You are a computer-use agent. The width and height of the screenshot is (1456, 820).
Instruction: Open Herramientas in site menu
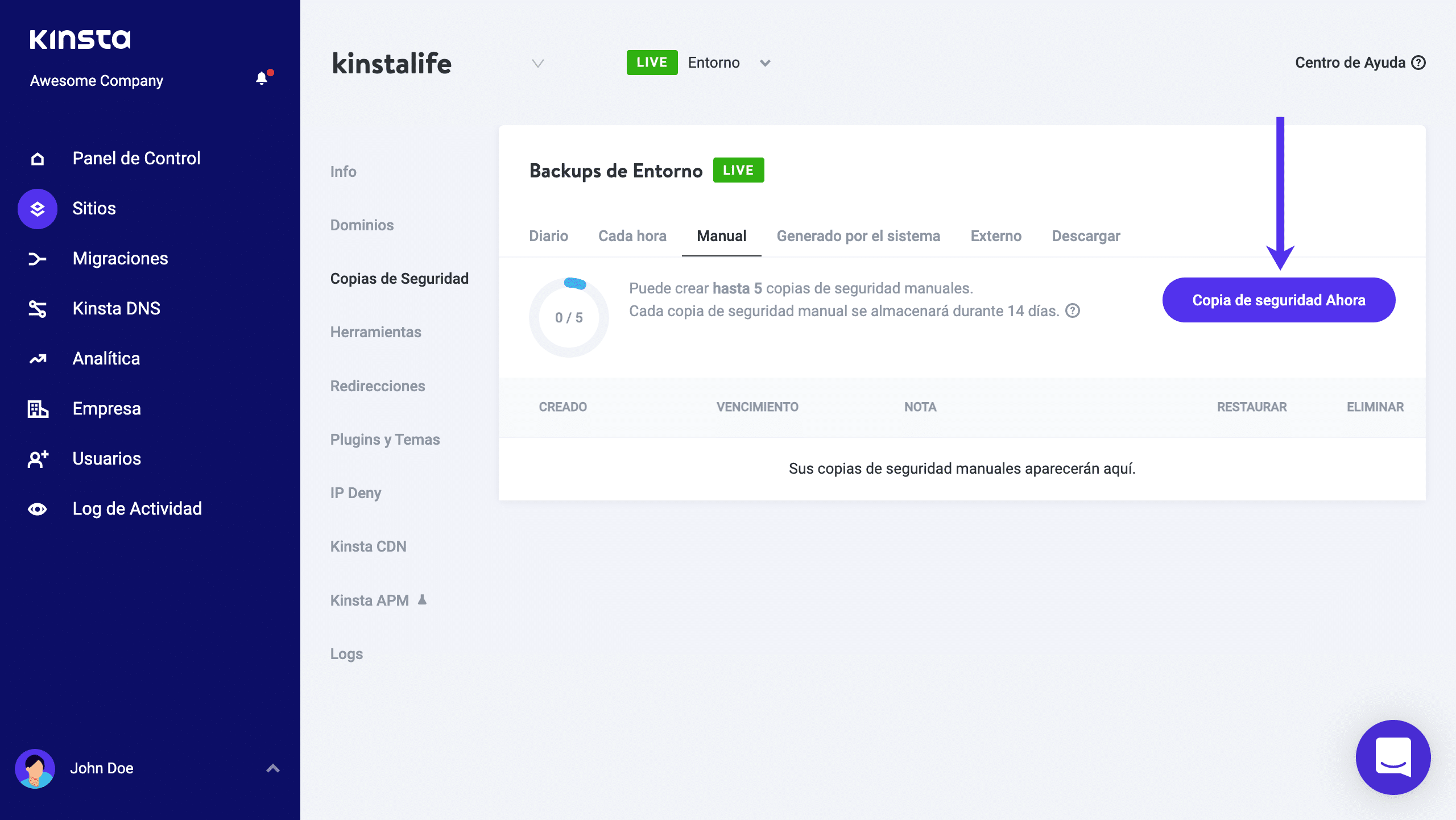375,332
